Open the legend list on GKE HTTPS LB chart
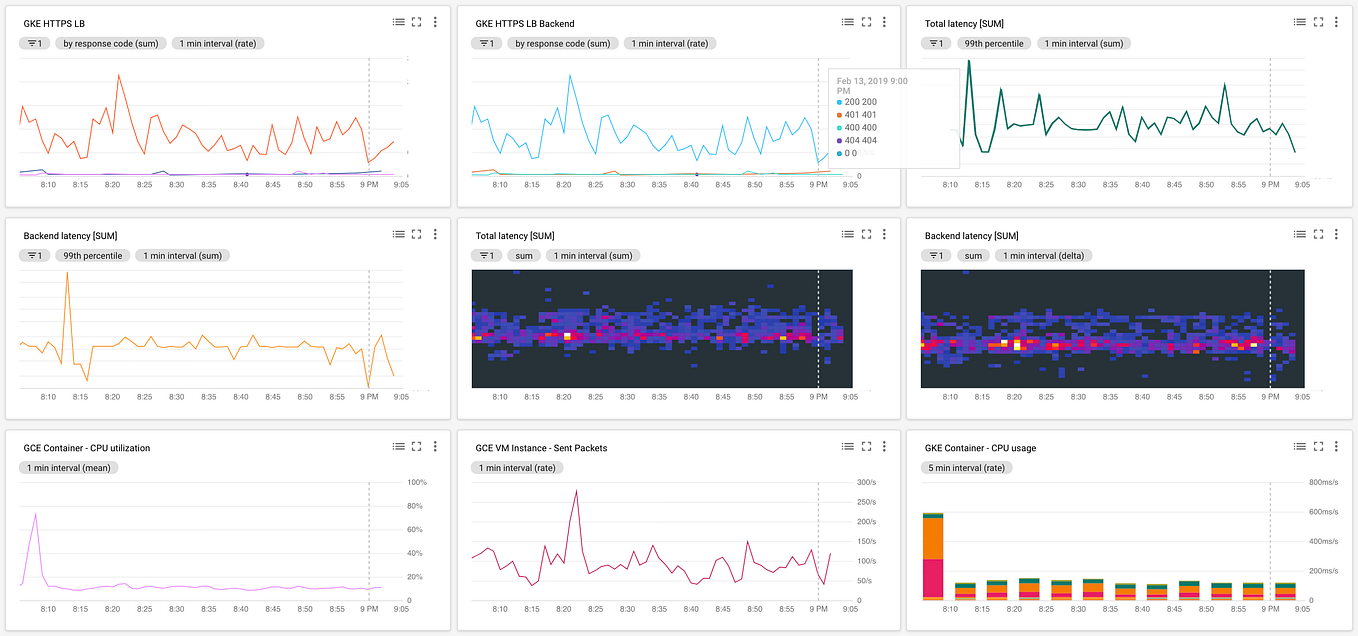1358x636 pixels. [398, 21]
